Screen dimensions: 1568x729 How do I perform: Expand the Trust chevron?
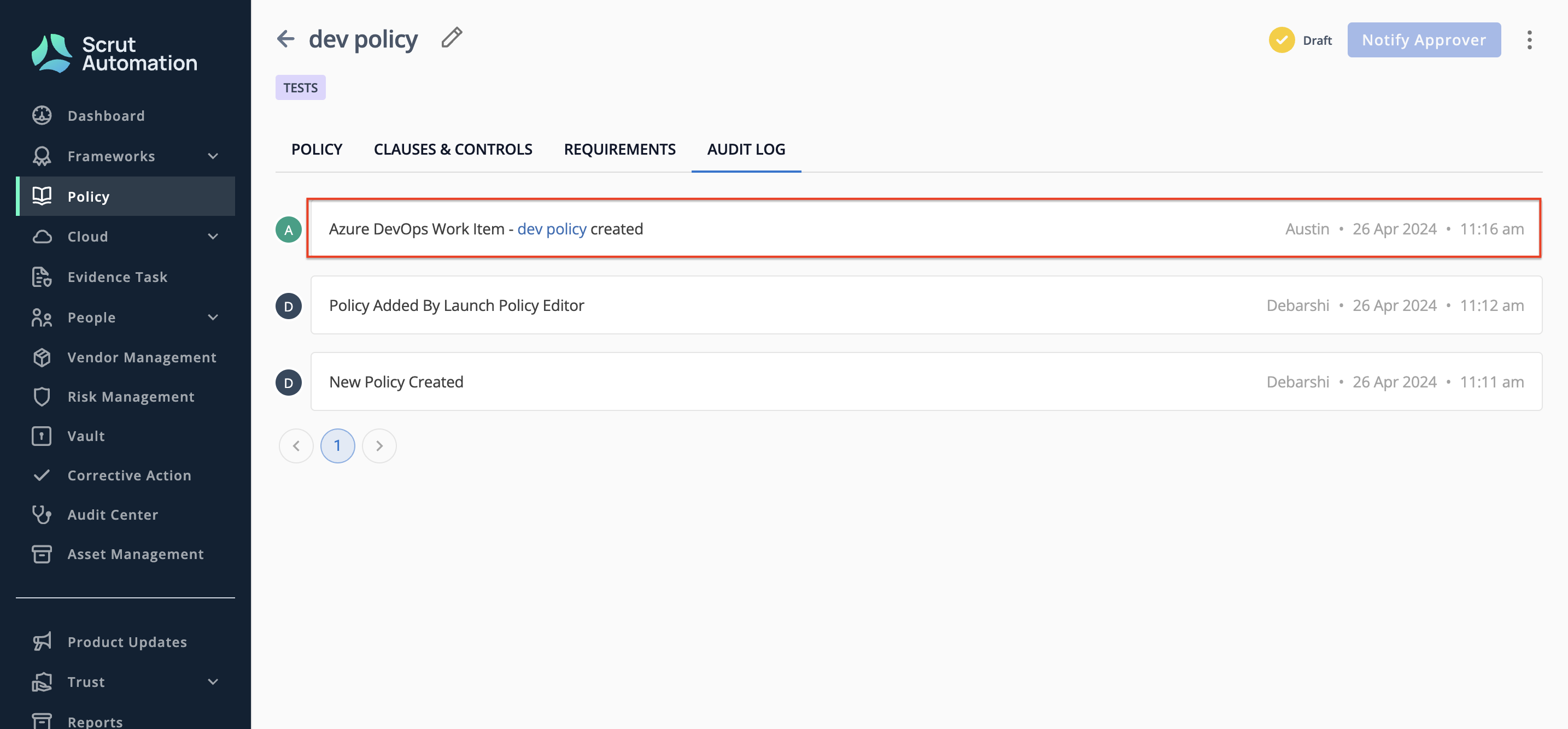point(213,681)
